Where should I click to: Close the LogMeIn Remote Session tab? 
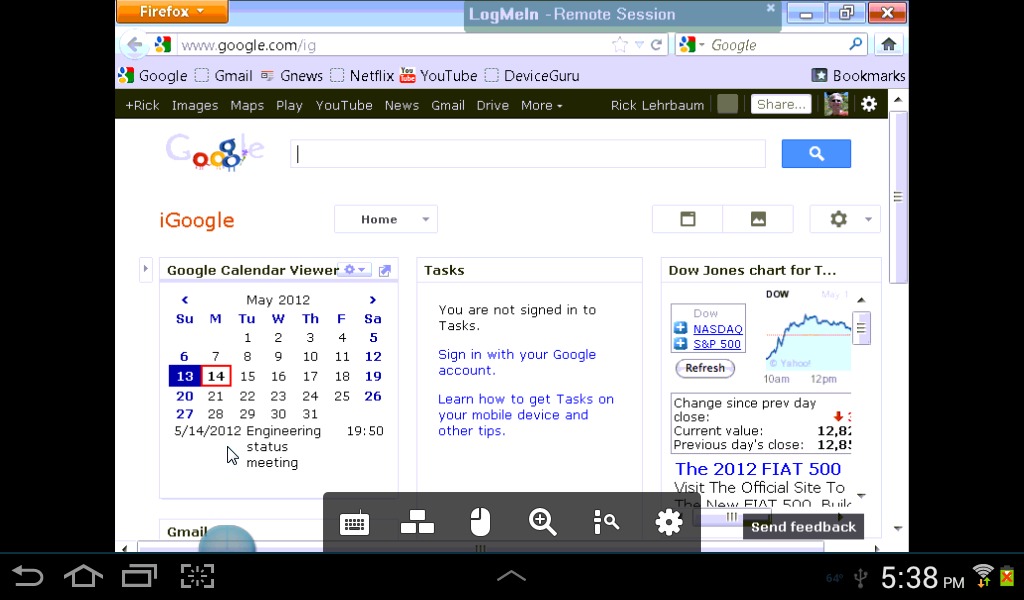click(771, 8)
